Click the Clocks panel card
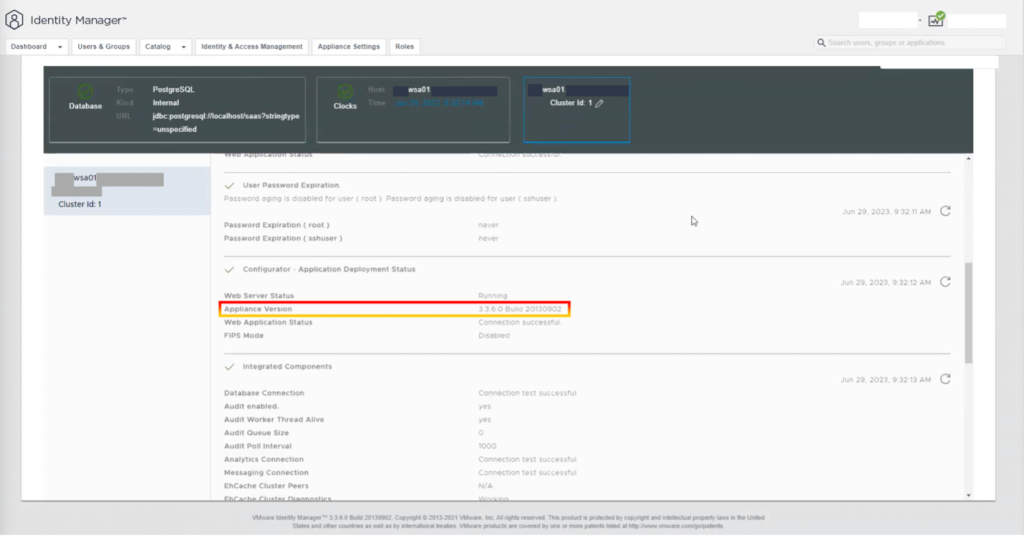1024x538 pixels. 413,110
